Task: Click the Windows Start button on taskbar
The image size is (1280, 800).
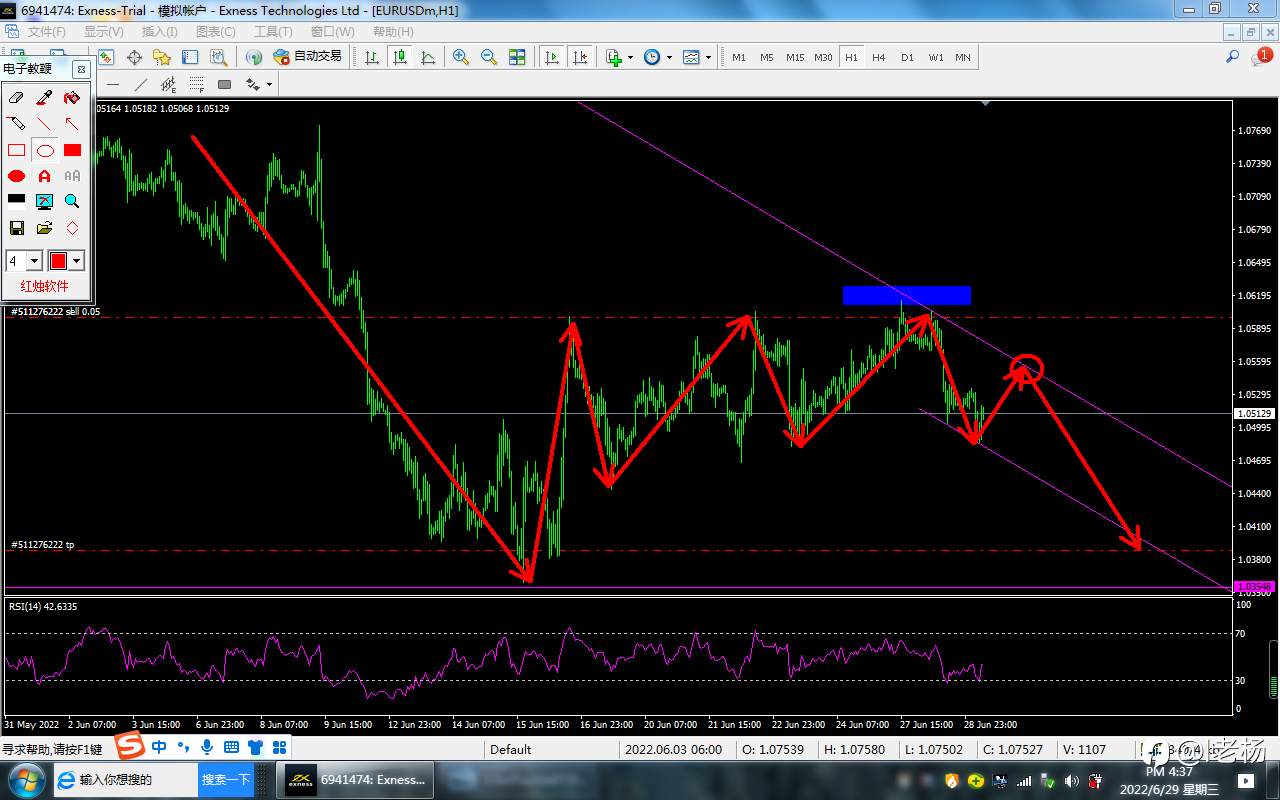Action: (x=24, y=779)
